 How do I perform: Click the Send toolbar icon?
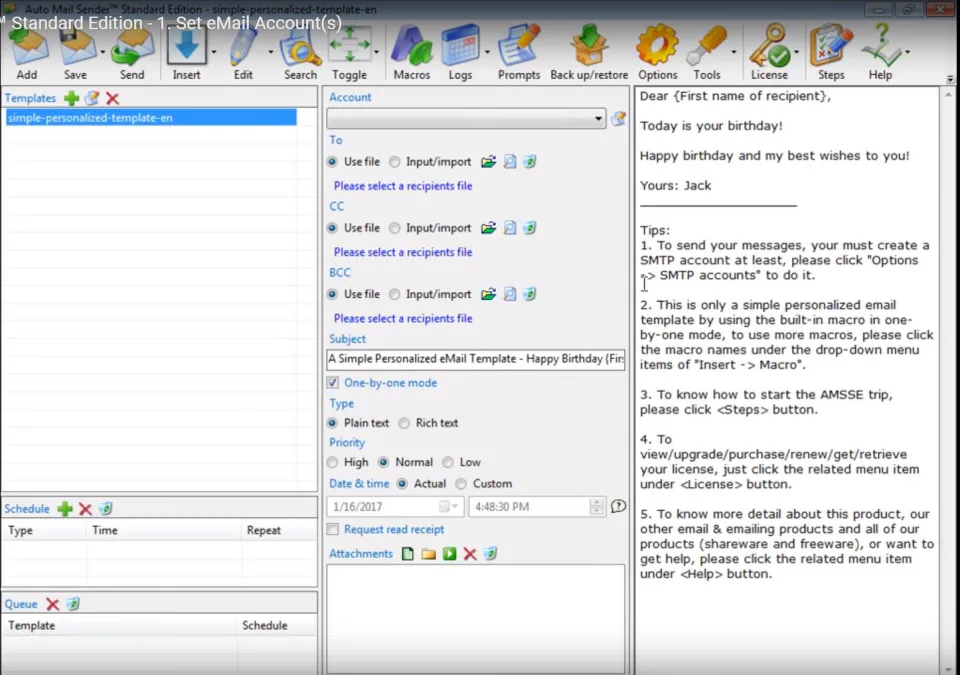click(x=132, y=55)
